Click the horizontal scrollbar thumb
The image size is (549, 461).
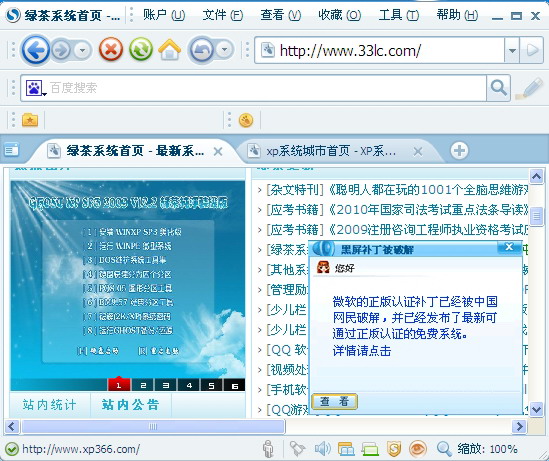click(153, 426)
